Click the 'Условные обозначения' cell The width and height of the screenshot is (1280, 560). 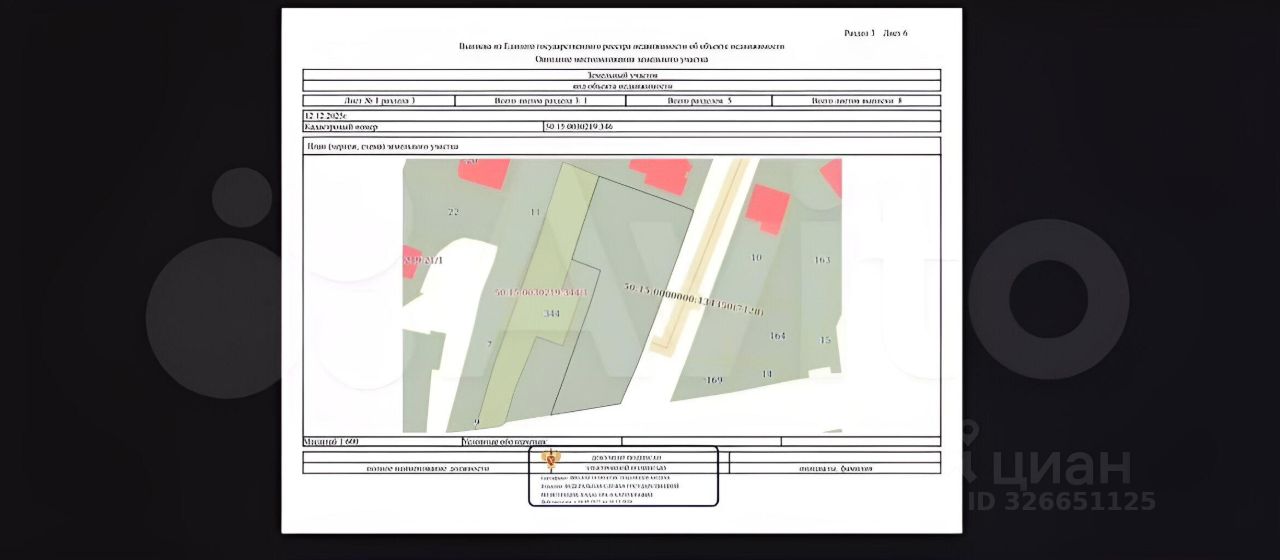tap(541, 441)
